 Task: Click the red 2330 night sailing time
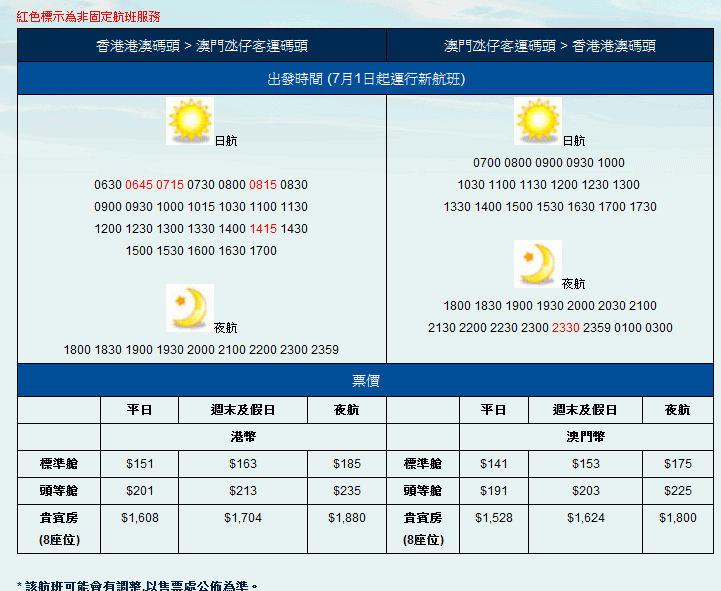coord(566,328)
